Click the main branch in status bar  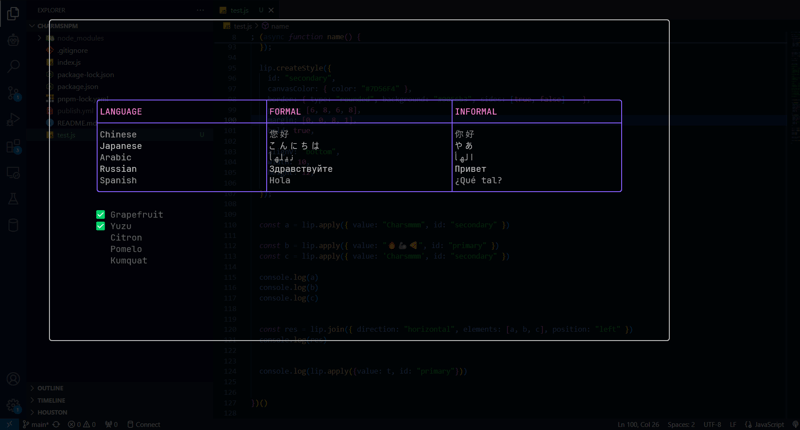coord(36,425)
